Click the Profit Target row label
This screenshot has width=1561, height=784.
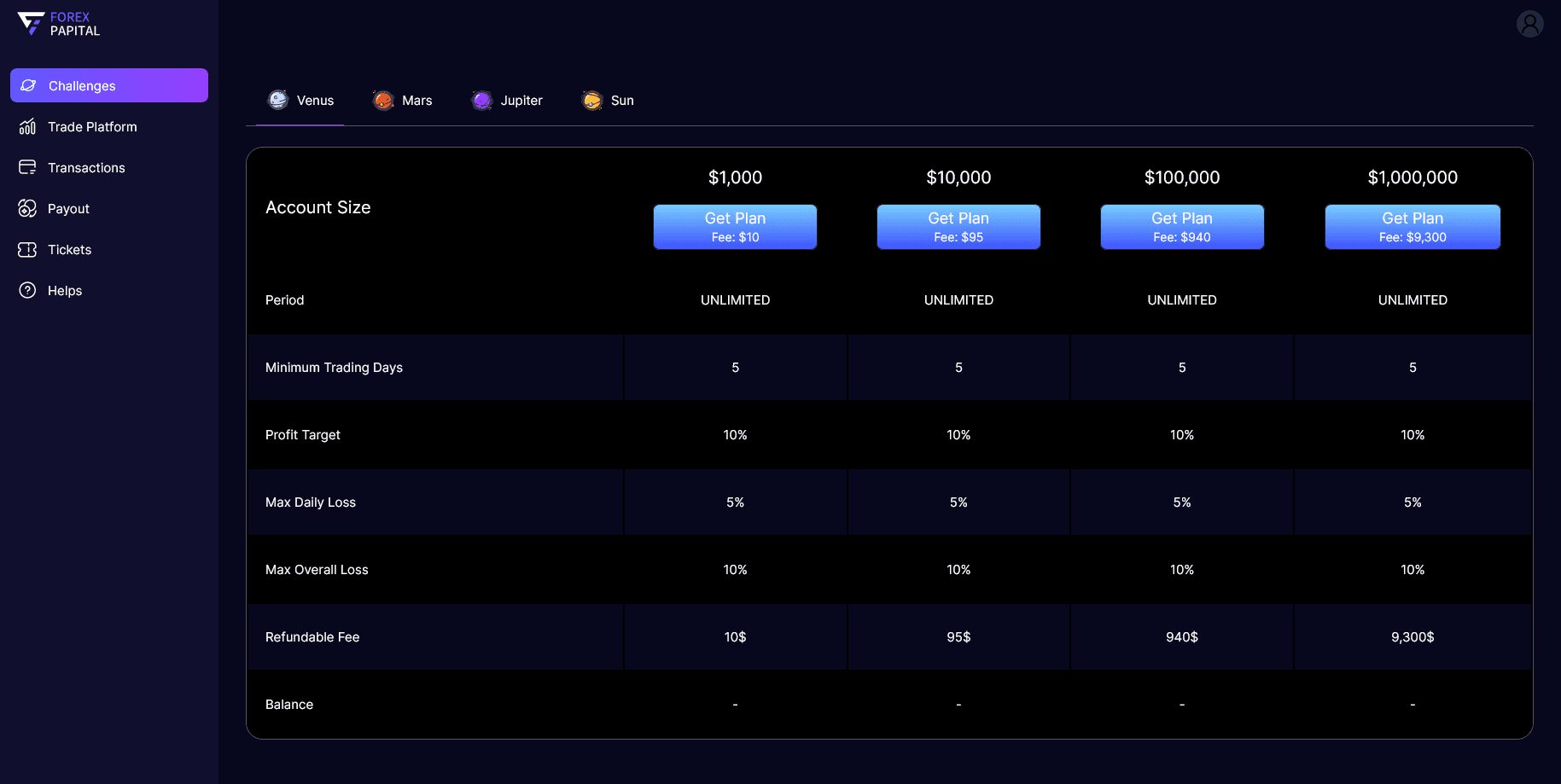[302, 435]
